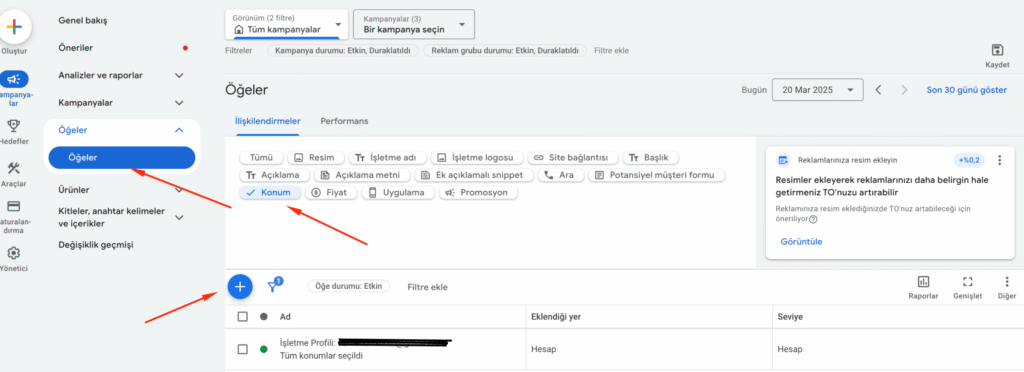This screenshot has width=1024, height=372.
Task: Open the Kampanyalar megaphone icon in sidebar
Action: click(x=14, y=80)
